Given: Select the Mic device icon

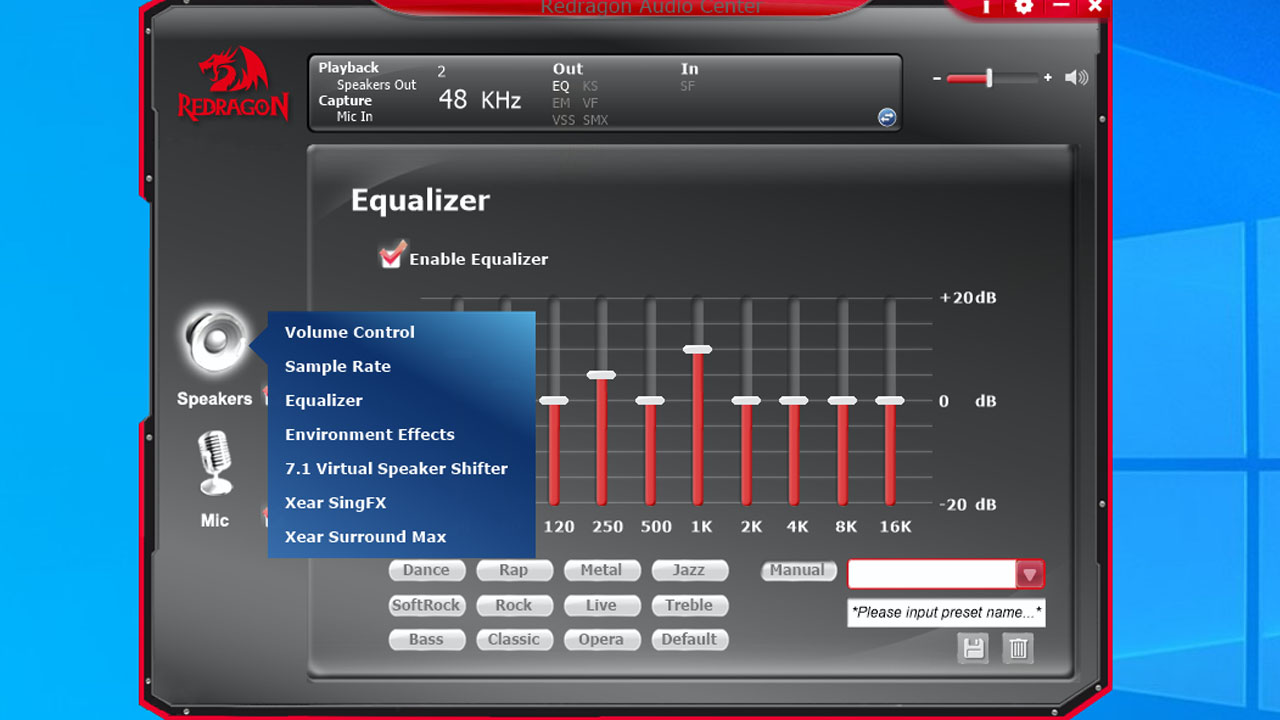Looking at the screenshot, I should tap(214, 463).
